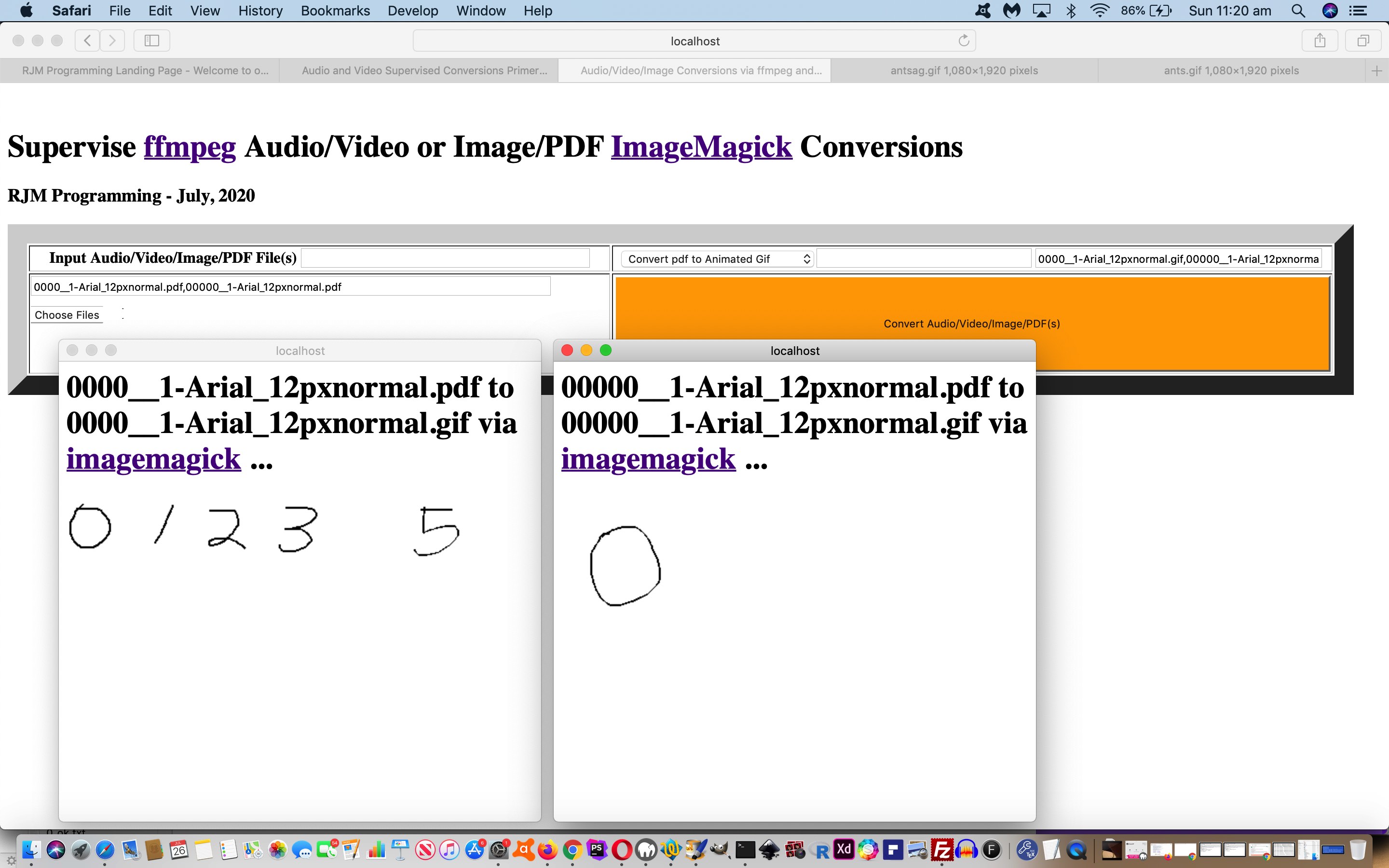
Task: Go forward with Safari's forward arrow
Action: [112, 40]
